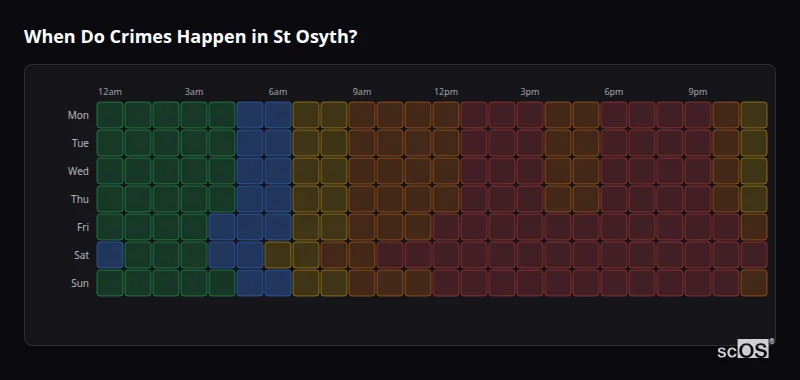
Task: Select the Tuesday 3am green cell
Action: pyautogui.click(x=194, y=143)
